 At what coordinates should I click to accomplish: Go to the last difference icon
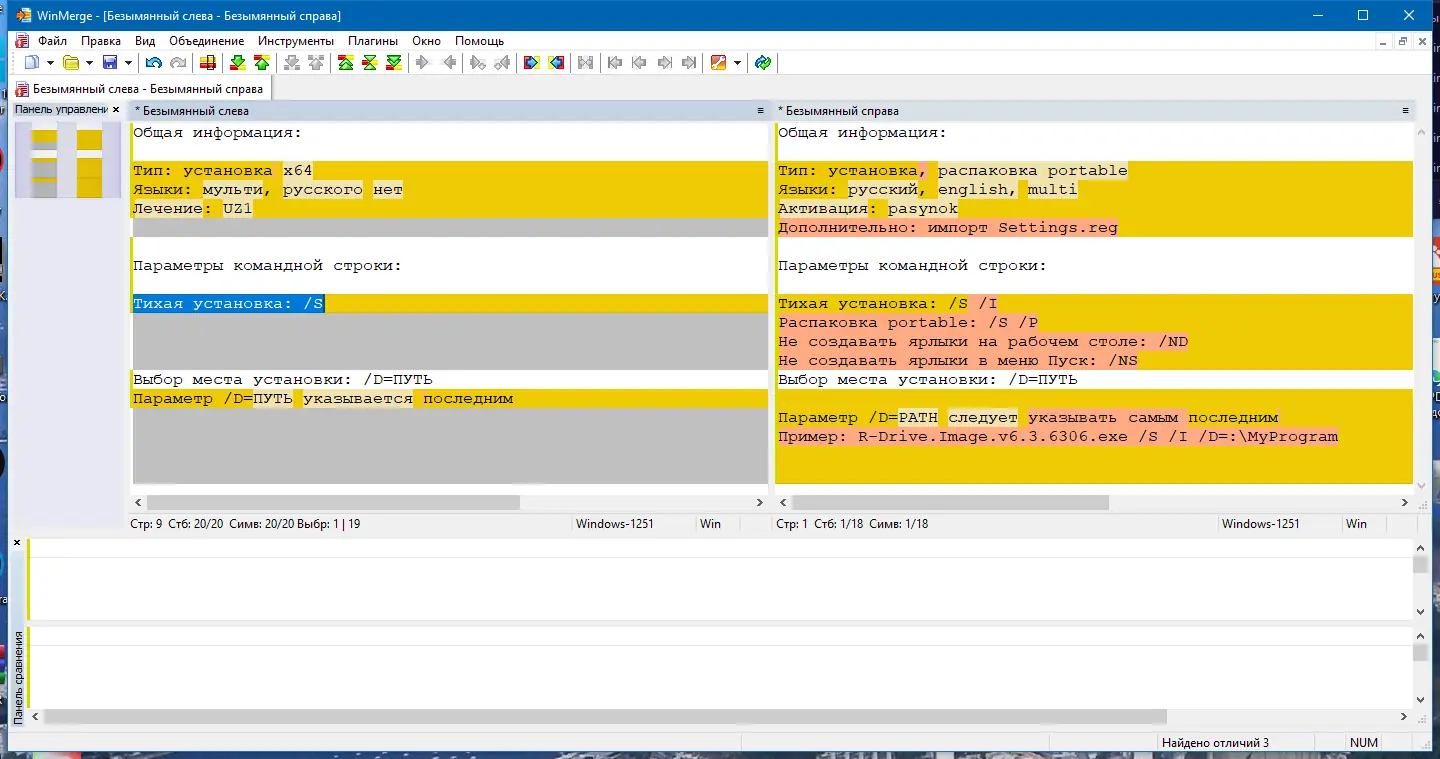coord(394,63)
